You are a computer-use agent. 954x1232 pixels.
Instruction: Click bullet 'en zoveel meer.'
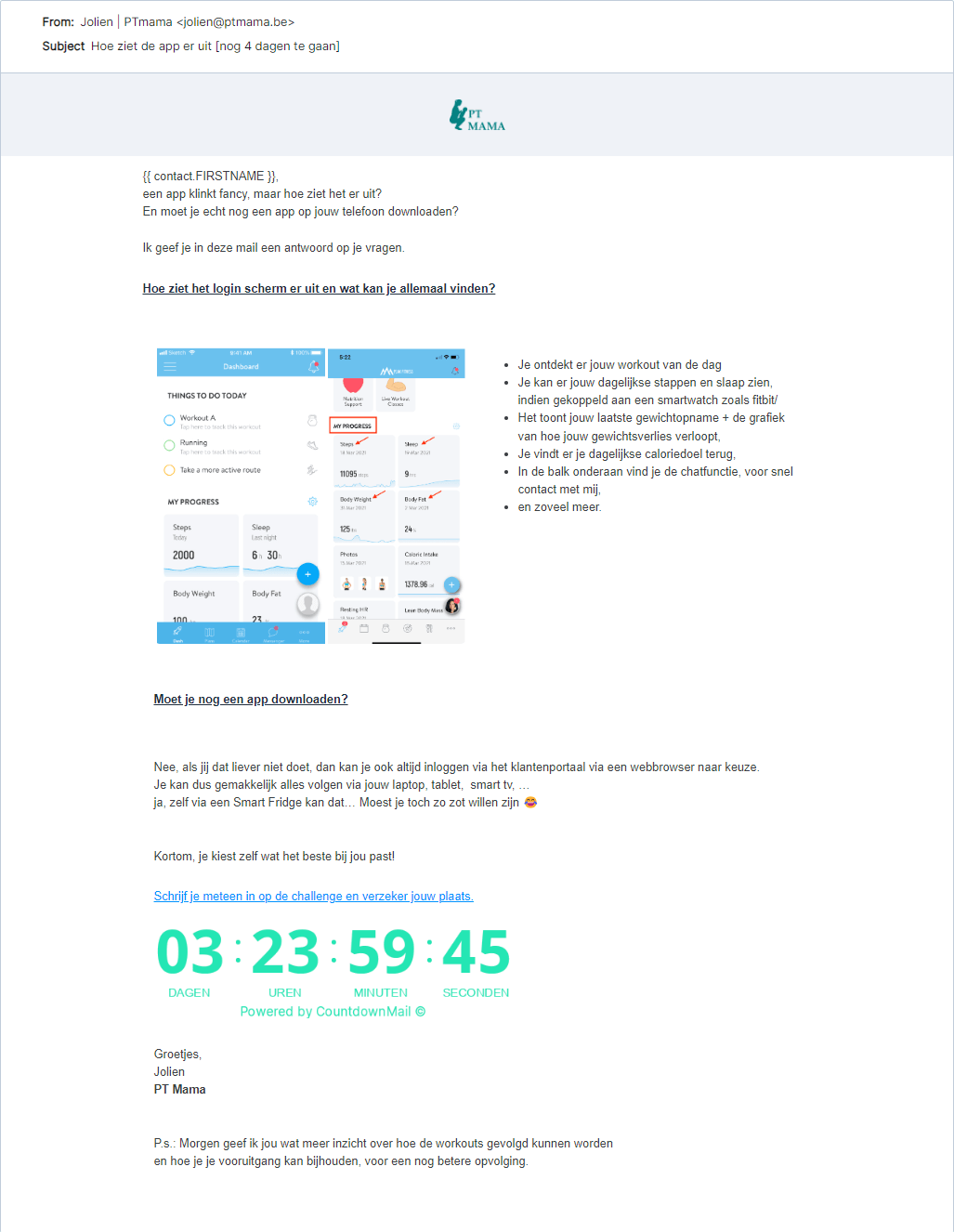coord(560,506)
